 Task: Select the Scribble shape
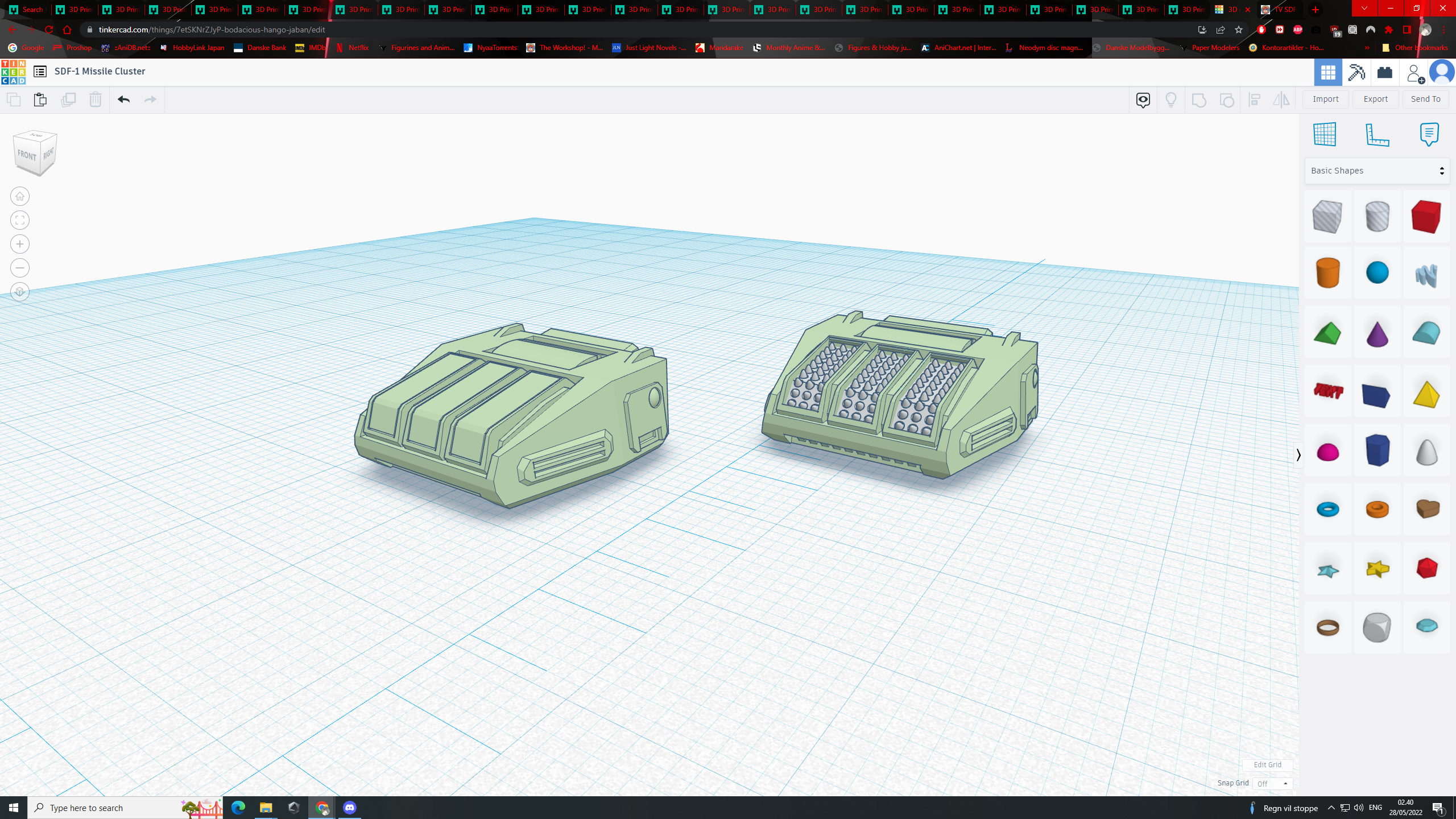1426,275
